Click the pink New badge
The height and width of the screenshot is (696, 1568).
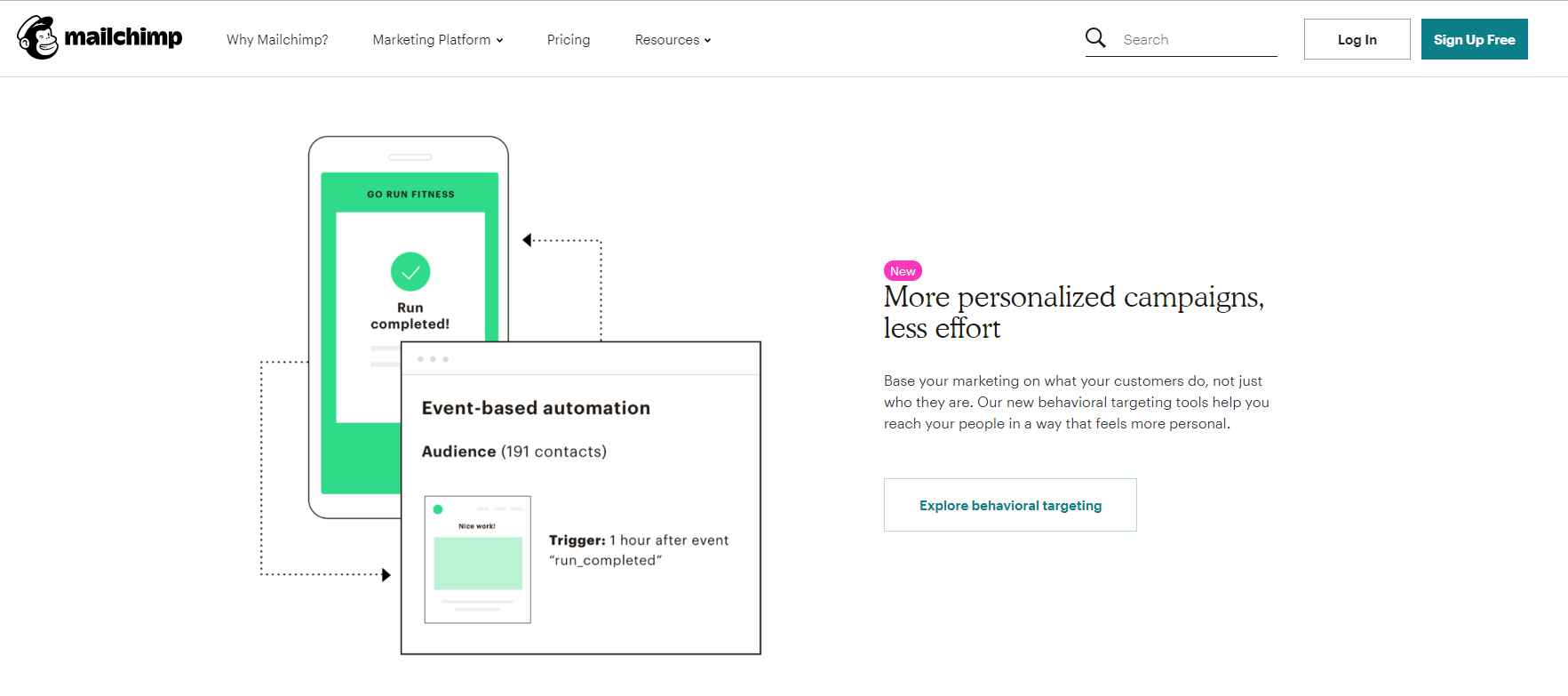click(x=903, y=271)
